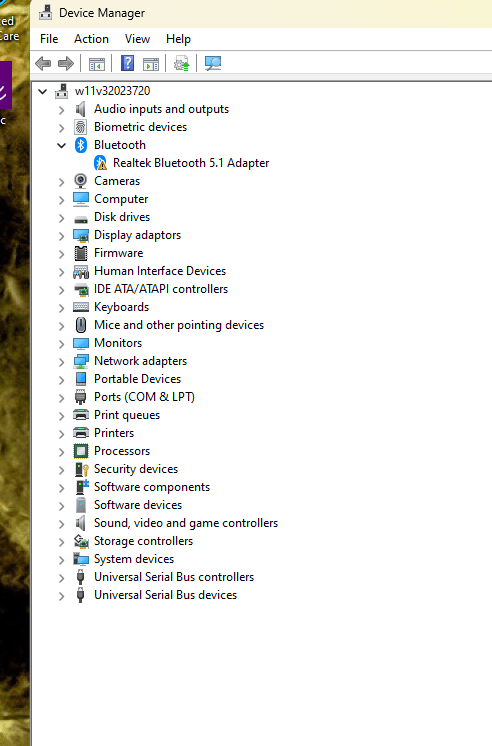
Task: Open the File menu
Action: click(x=49, y=39)
